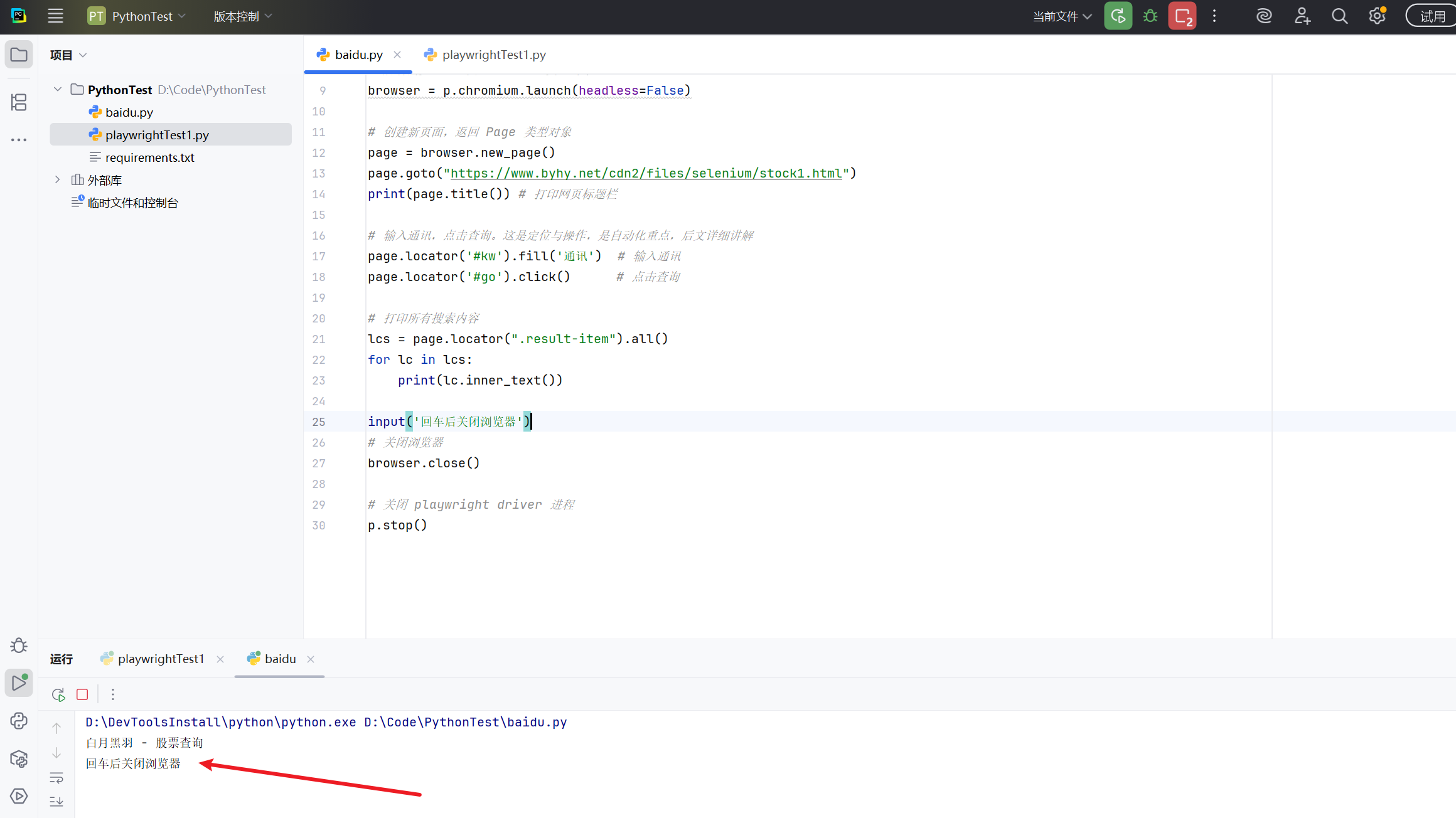Open the Structure tool window icon
The width and height of the screenshot is (1456, 818).
19,102
